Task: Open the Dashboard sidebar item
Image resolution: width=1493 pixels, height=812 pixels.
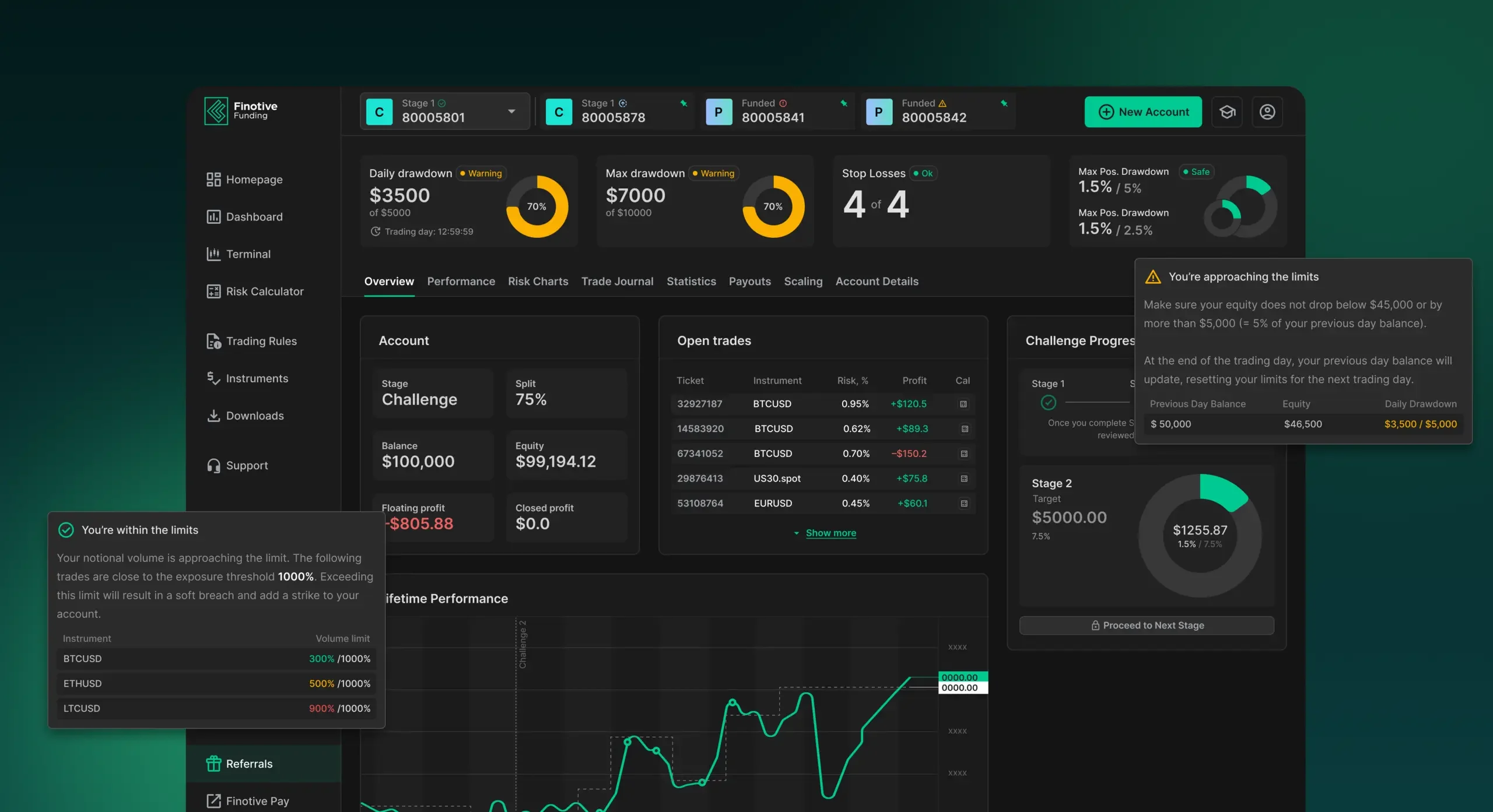Action: (x=244, y=217)
